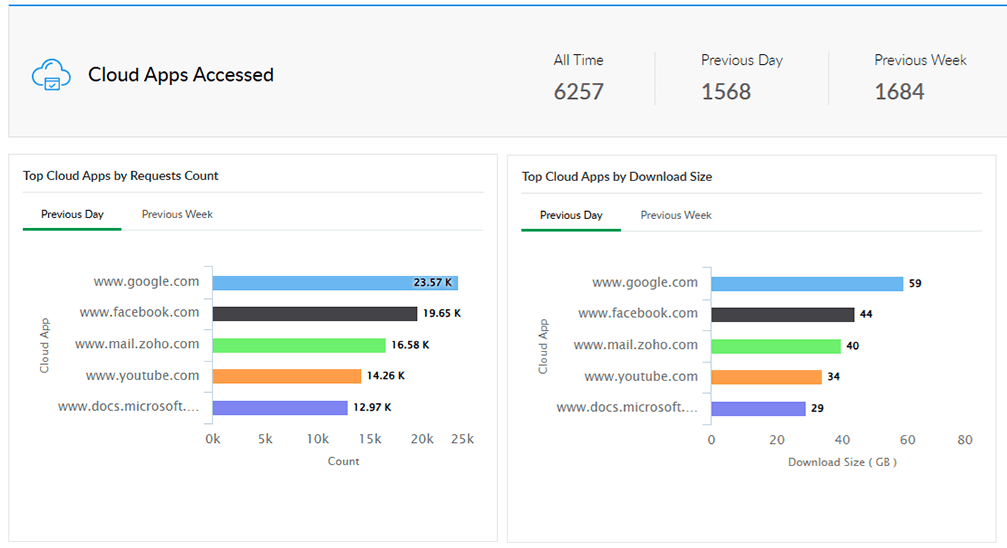Click the blue google.com download size bar
This screenshot has width=1007, height=548.
click(x=807, y=283)
